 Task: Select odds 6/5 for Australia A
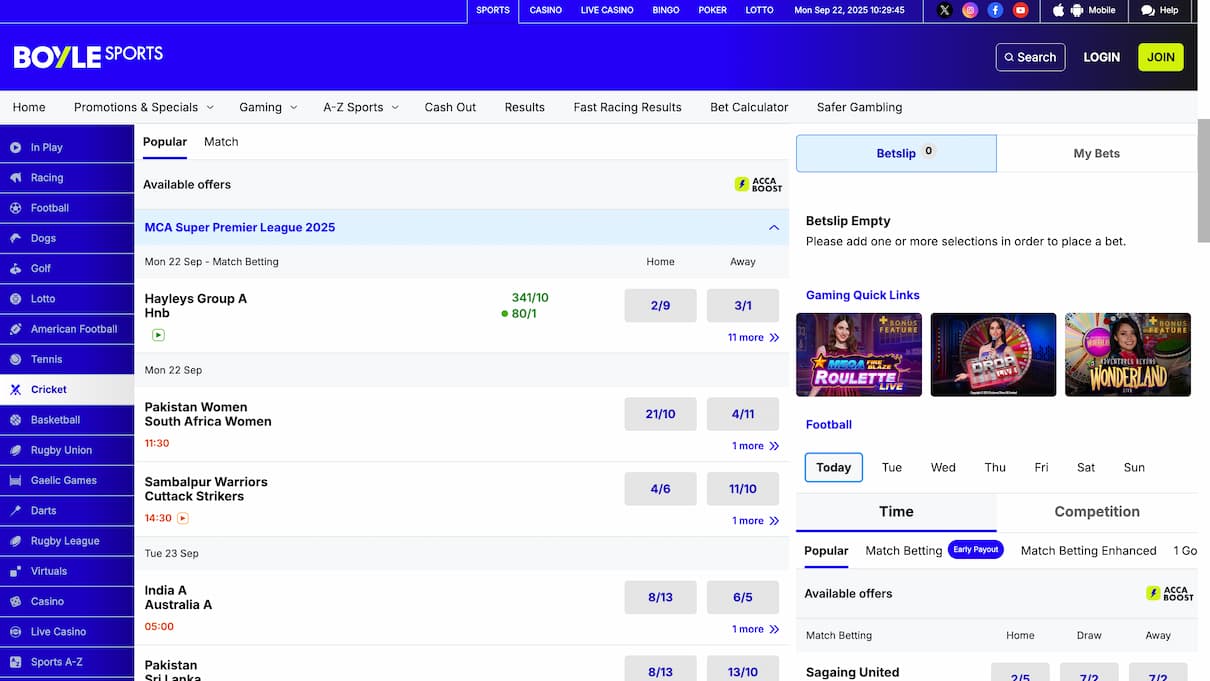point(743,597)
